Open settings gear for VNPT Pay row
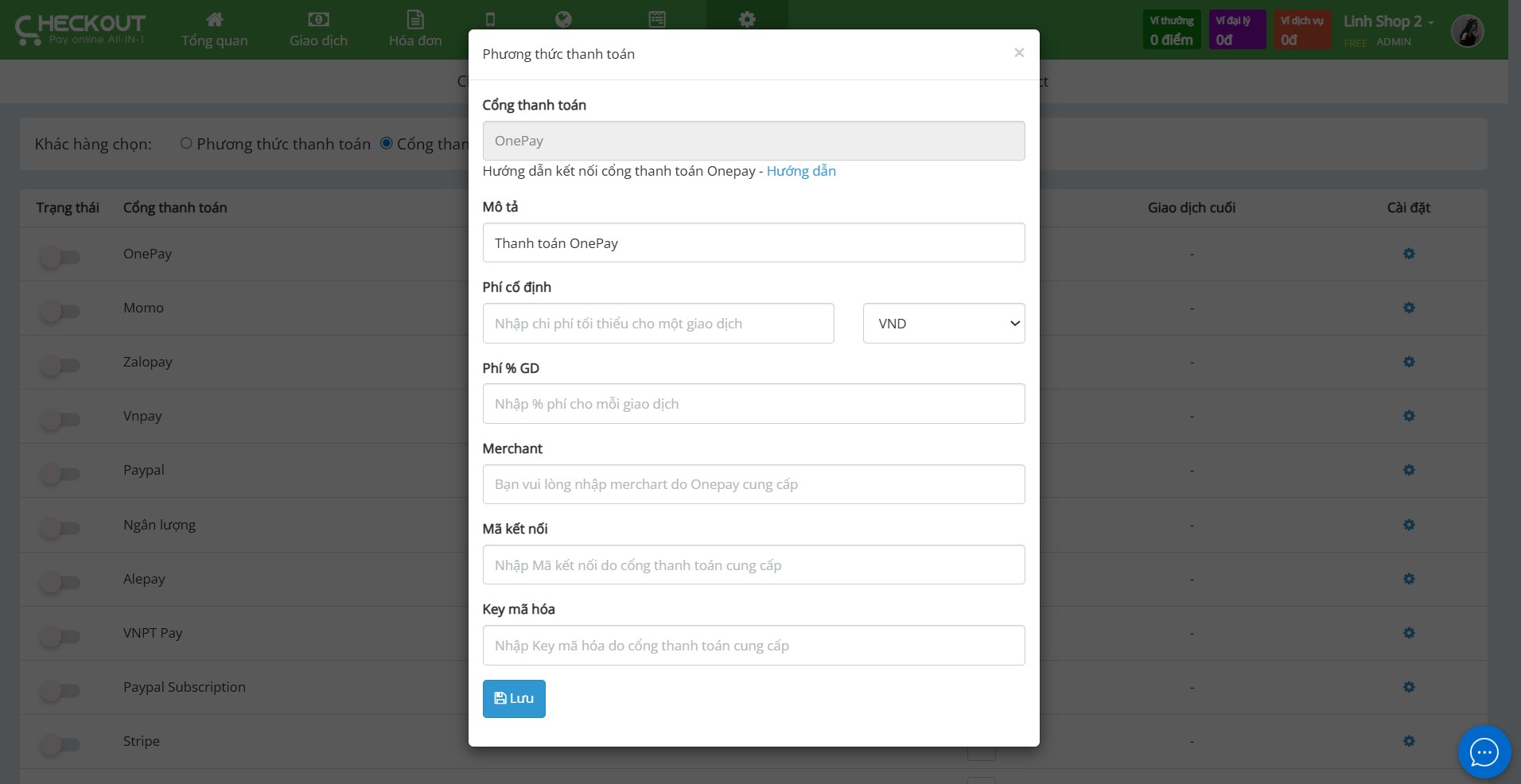 tap(1409, 633)
